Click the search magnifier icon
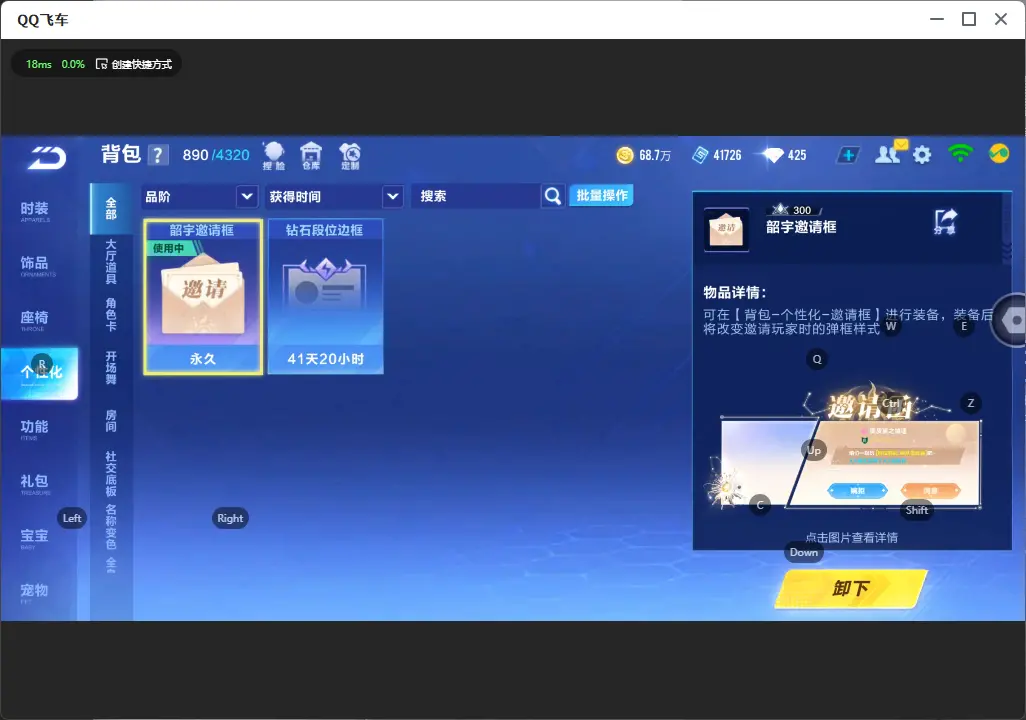The height and width of the screenshot is (720, 1026). coord(553,196)
